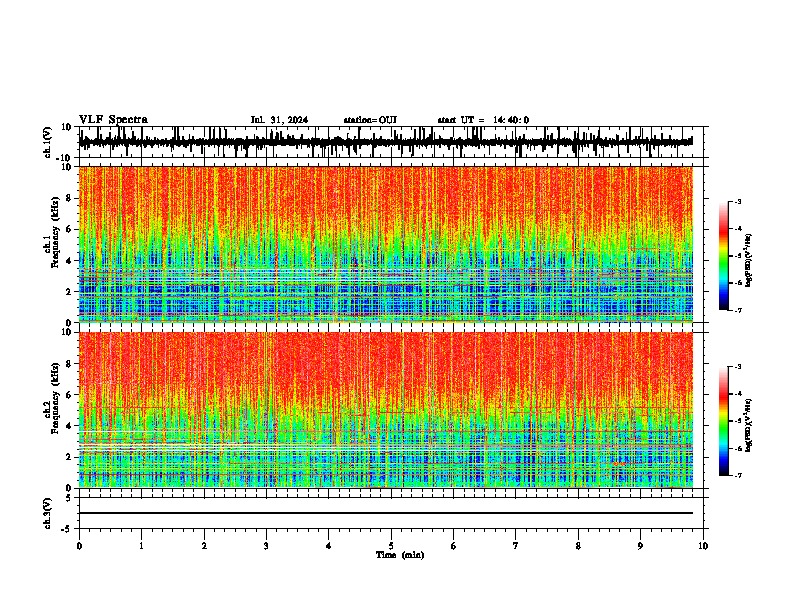Click the ch.2 color bar log(PSD) units label
Screen dimensions: 792x612
point(749,425)
